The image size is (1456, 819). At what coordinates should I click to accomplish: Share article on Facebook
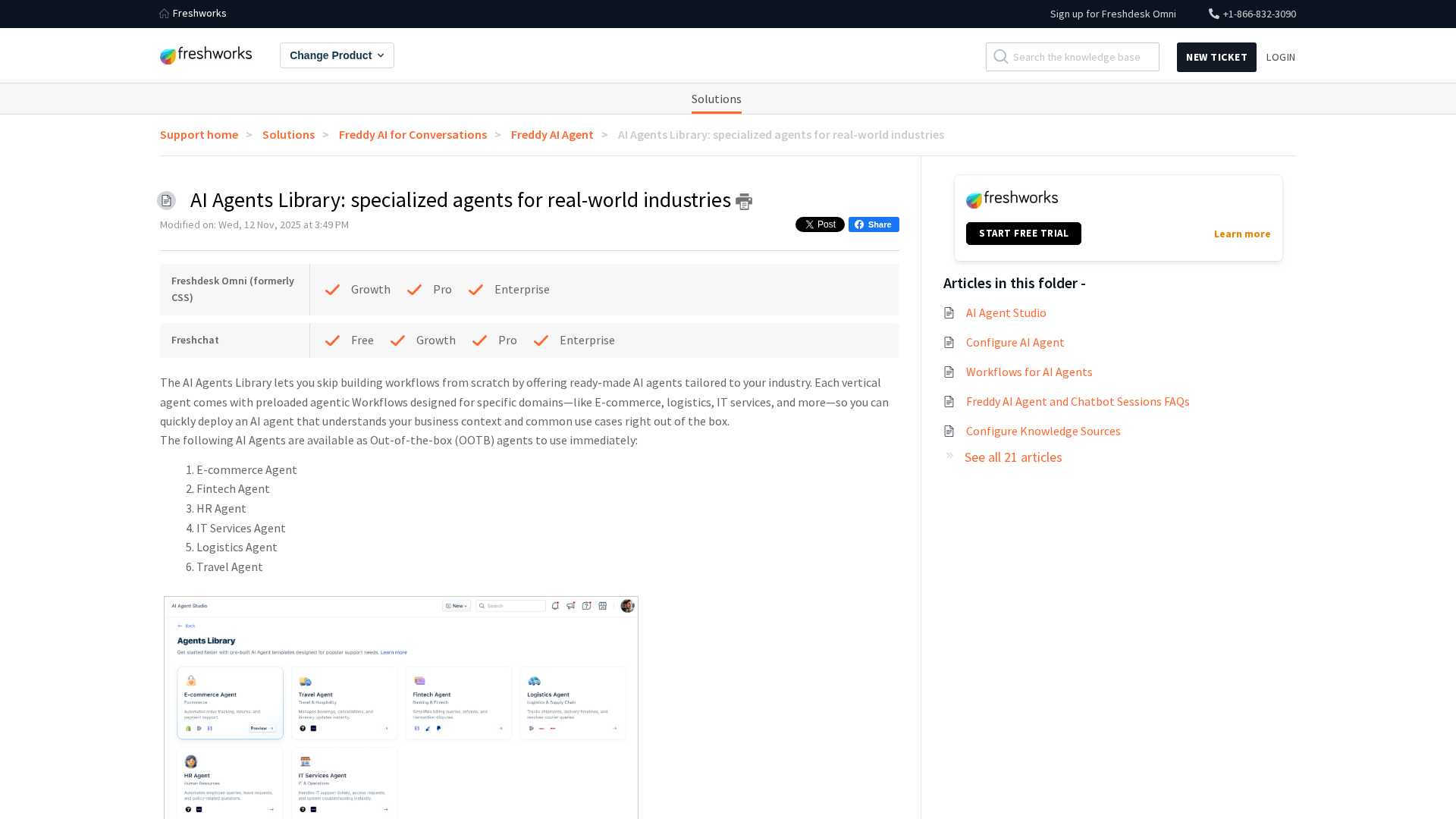point(874,224)
